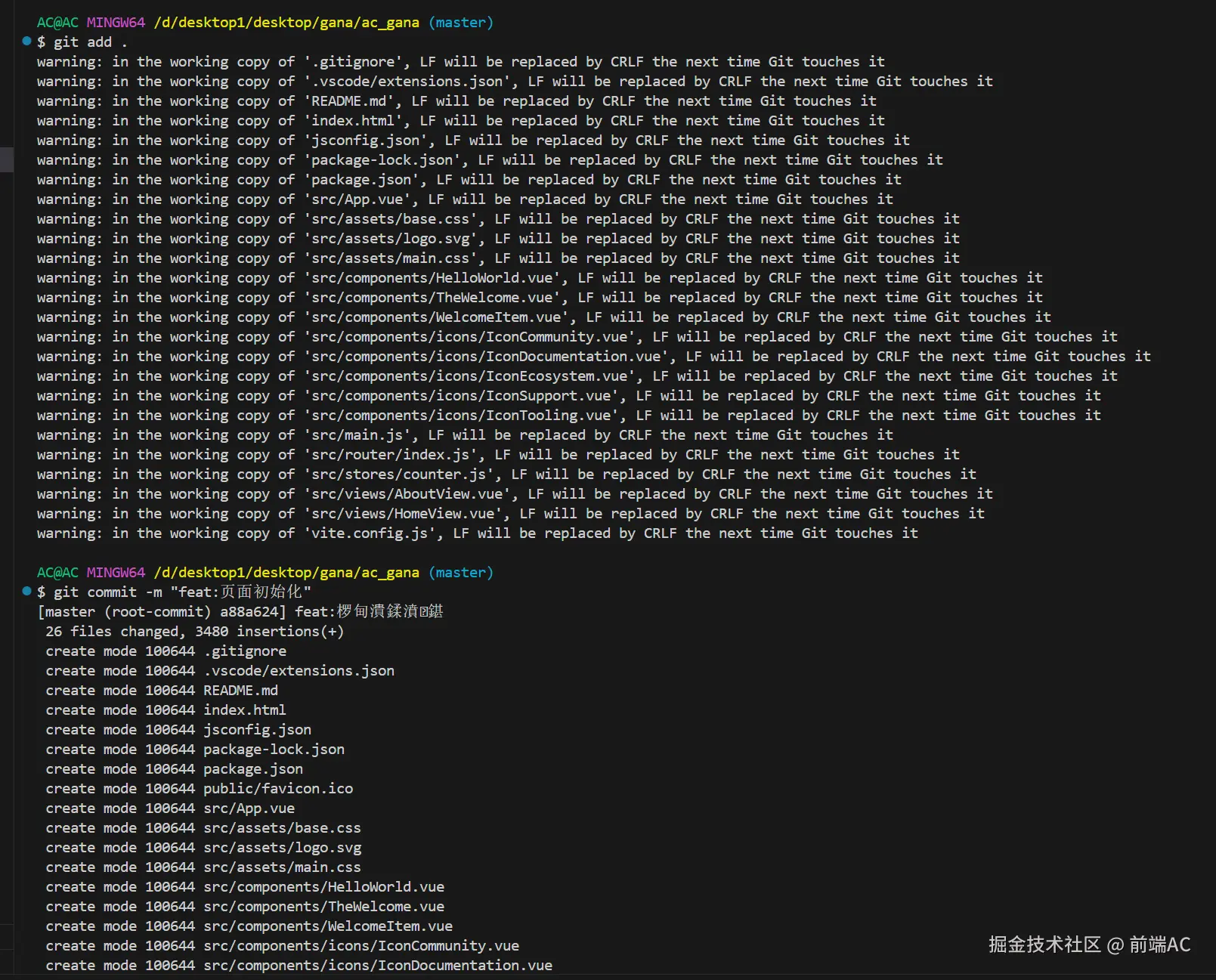Click the git commit -m "feat:页面初始化" command
This screenshot has height=980, width=1216.
(x=182, y=592)
